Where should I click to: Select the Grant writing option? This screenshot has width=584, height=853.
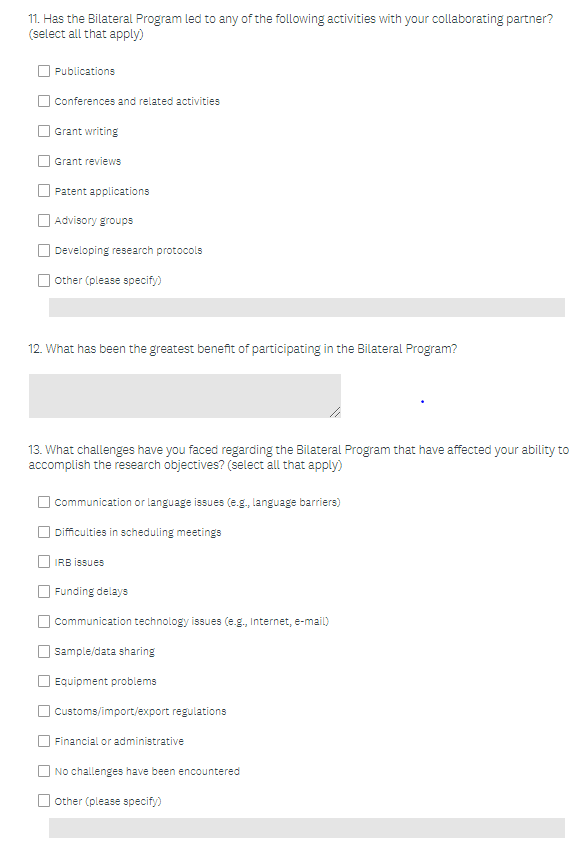pyautogui.click(x=44, y=131)
